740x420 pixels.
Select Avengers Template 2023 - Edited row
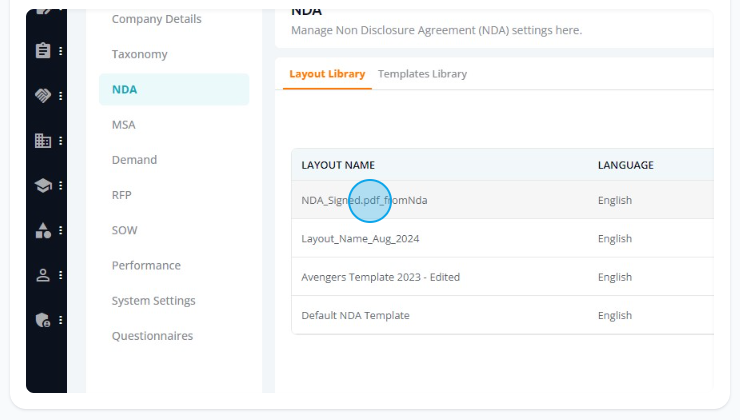pos(503,277)
